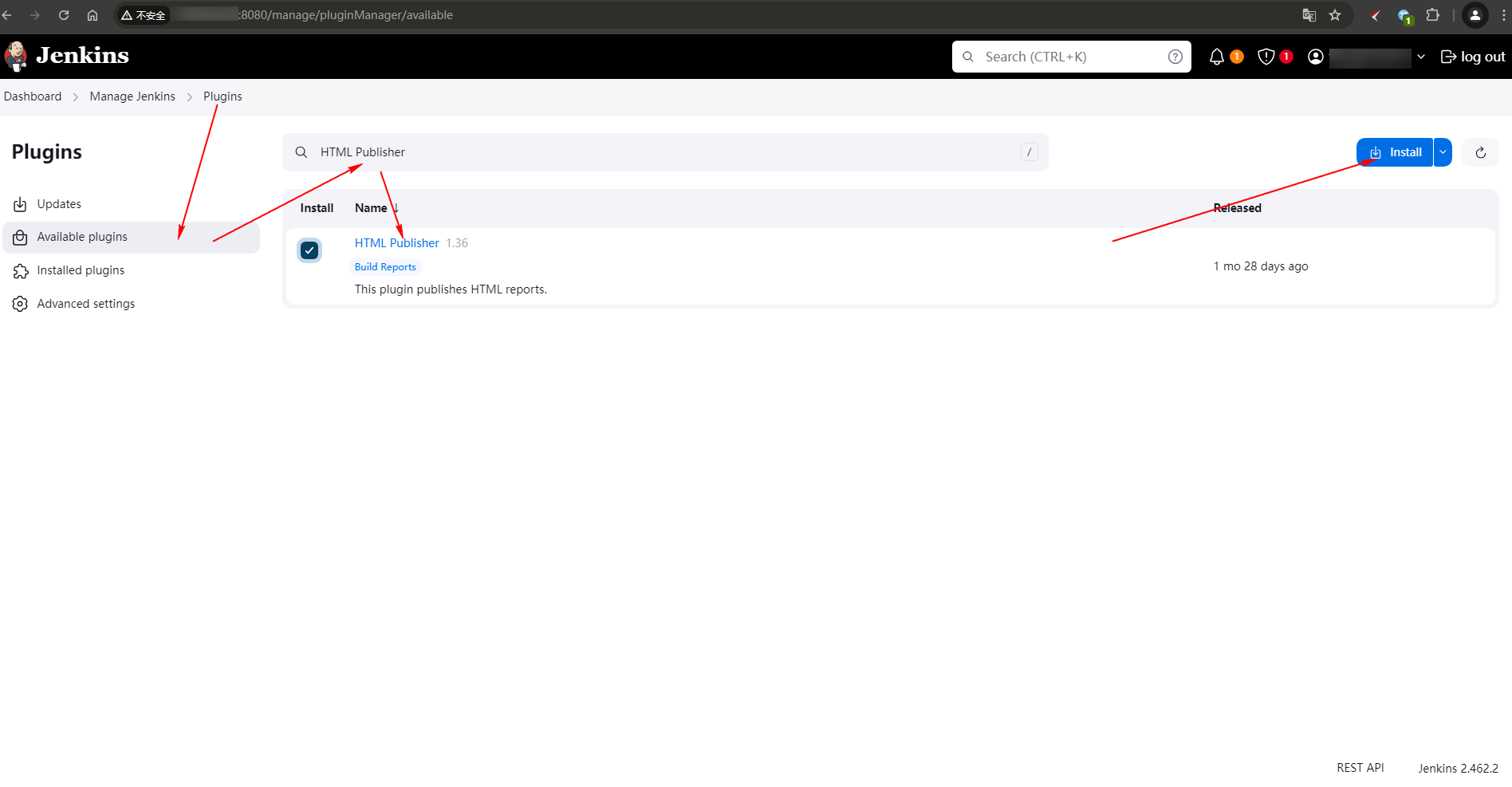The width and height of the screenshot is (1512, 787).
Task: Open Chrome three-dot menu
Action: click(1504, 15)
